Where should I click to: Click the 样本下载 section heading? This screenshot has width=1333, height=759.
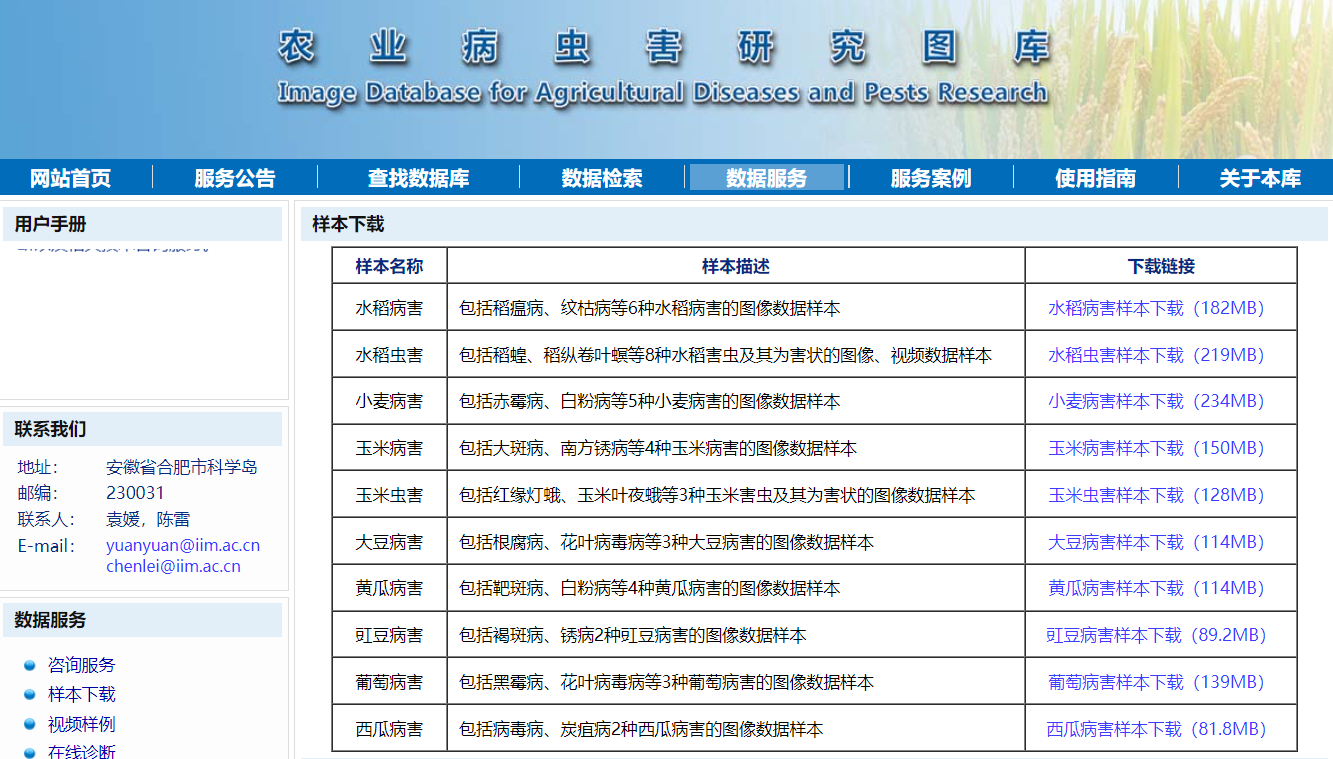pos(348,224)
